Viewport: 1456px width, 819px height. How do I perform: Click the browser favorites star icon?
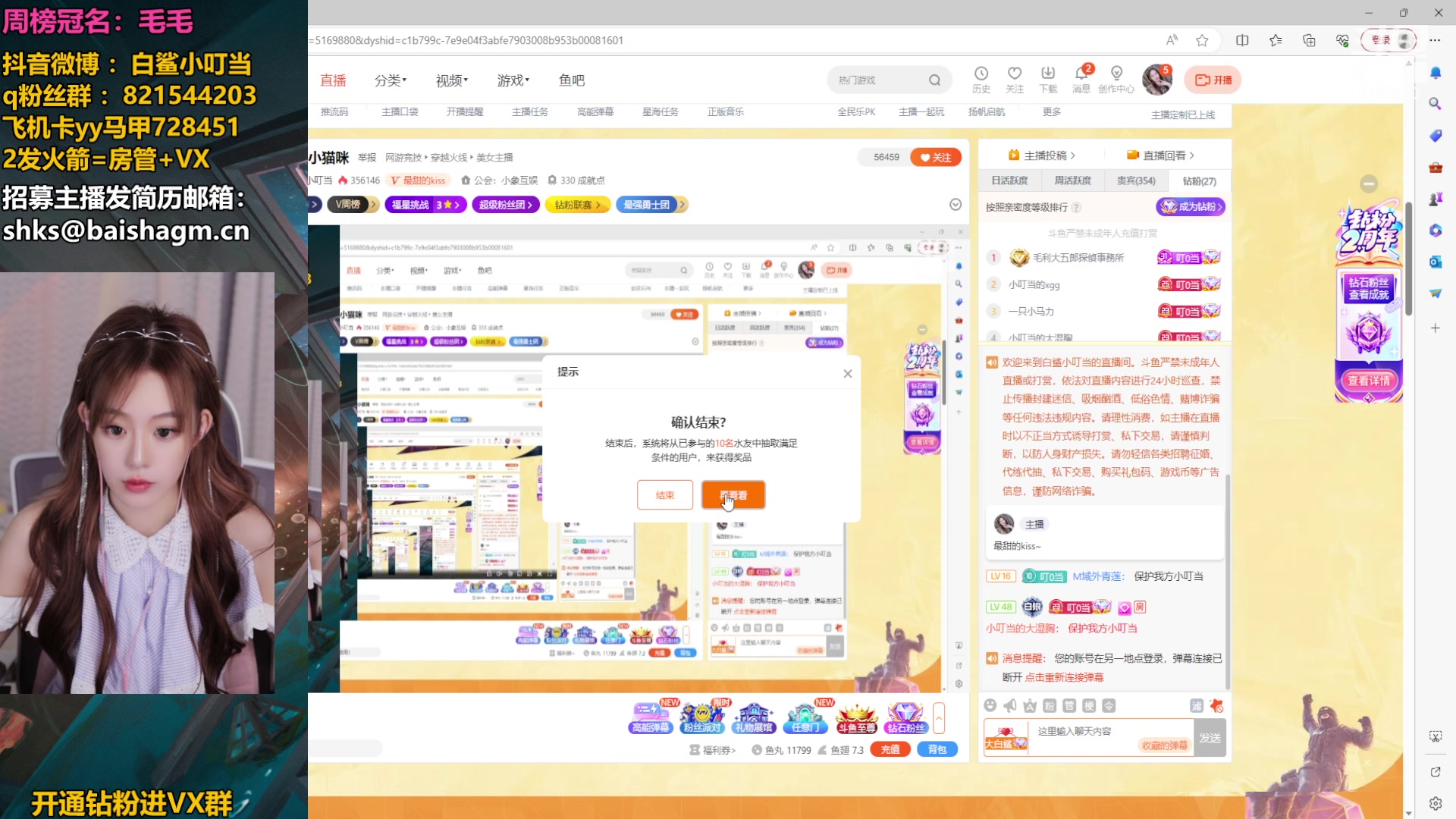[x=1202, y=40]
